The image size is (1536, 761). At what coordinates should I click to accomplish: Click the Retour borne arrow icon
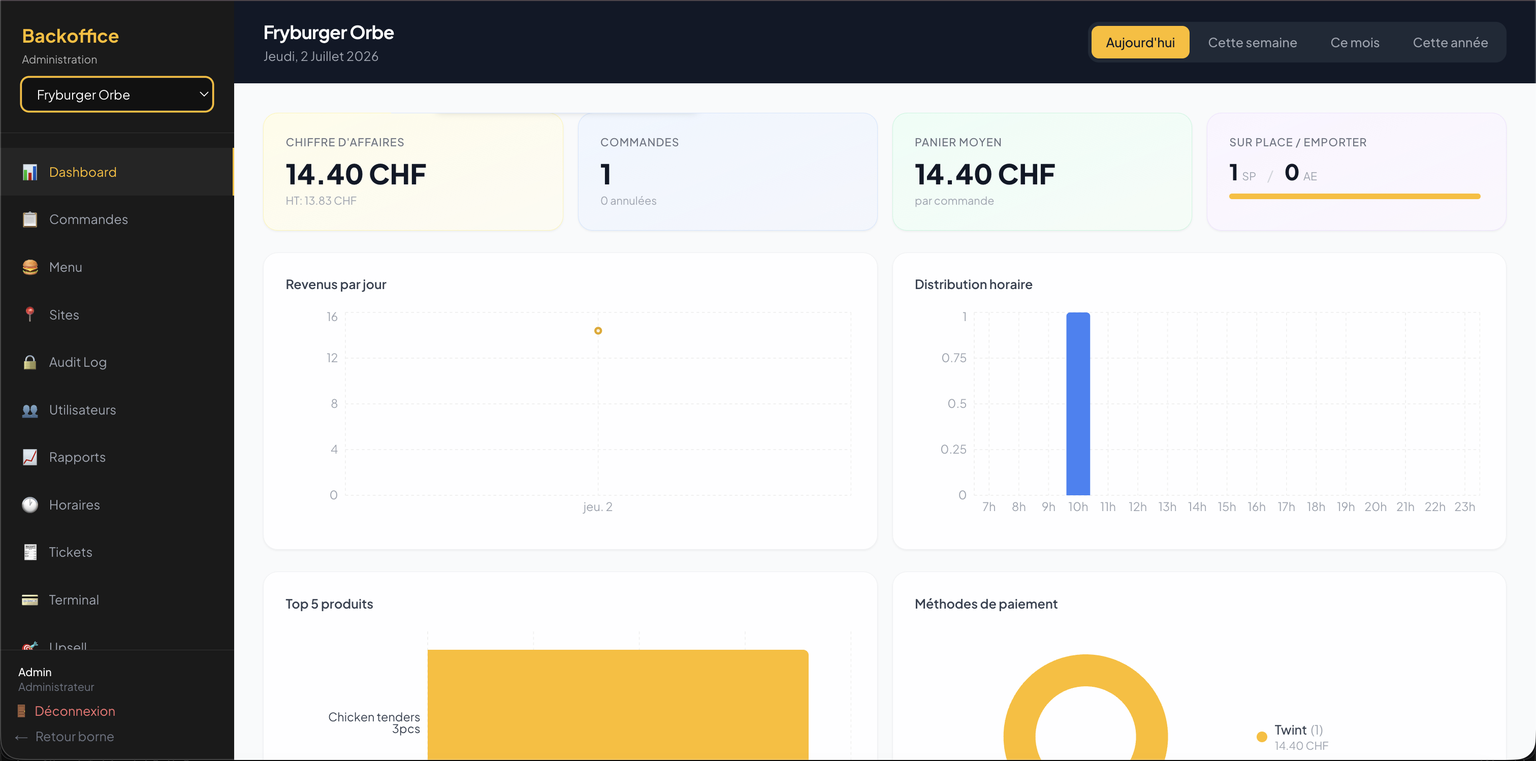[x=22, y=737]
